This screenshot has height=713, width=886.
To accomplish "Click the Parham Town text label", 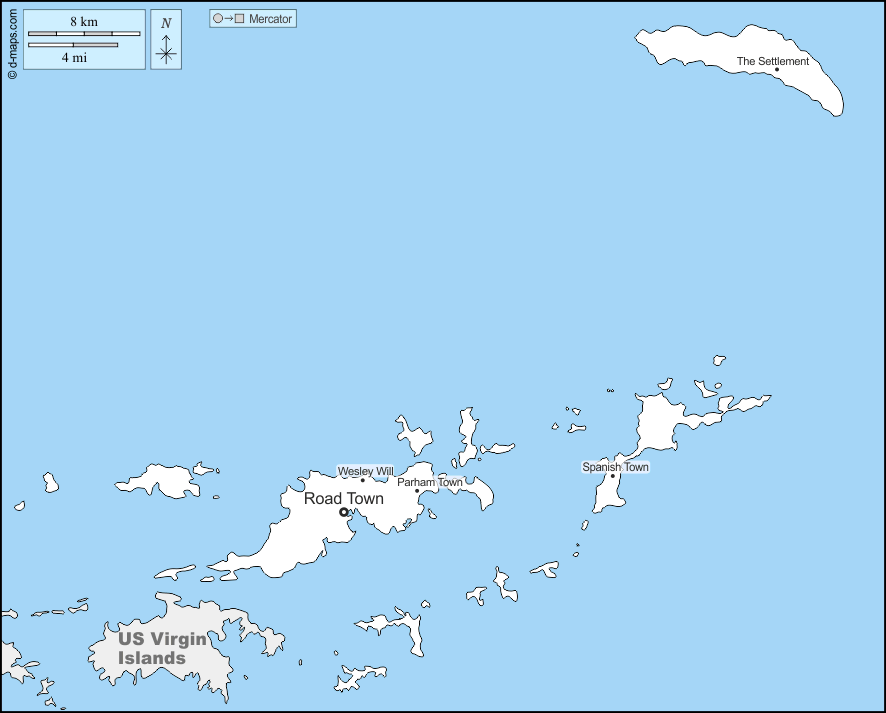I will tap(430, 482).
